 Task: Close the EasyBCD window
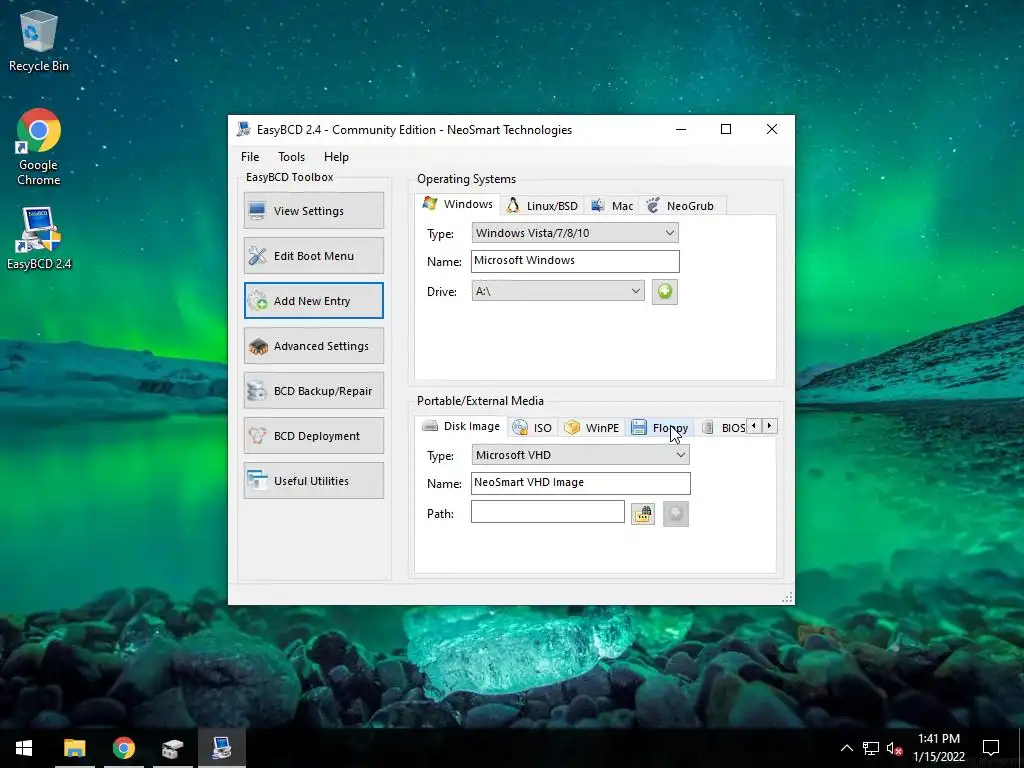[772, 129]
